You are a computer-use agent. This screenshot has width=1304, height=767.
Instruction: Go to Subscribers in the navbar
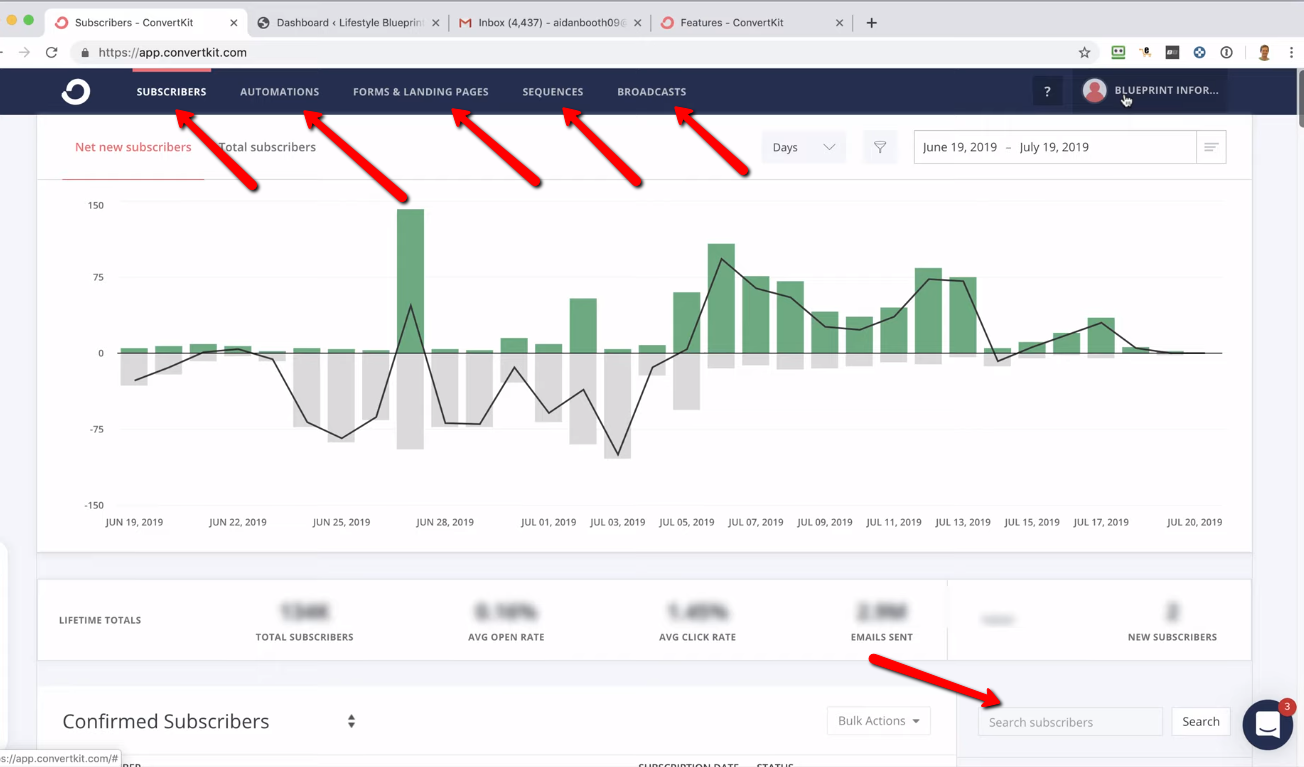172,91
